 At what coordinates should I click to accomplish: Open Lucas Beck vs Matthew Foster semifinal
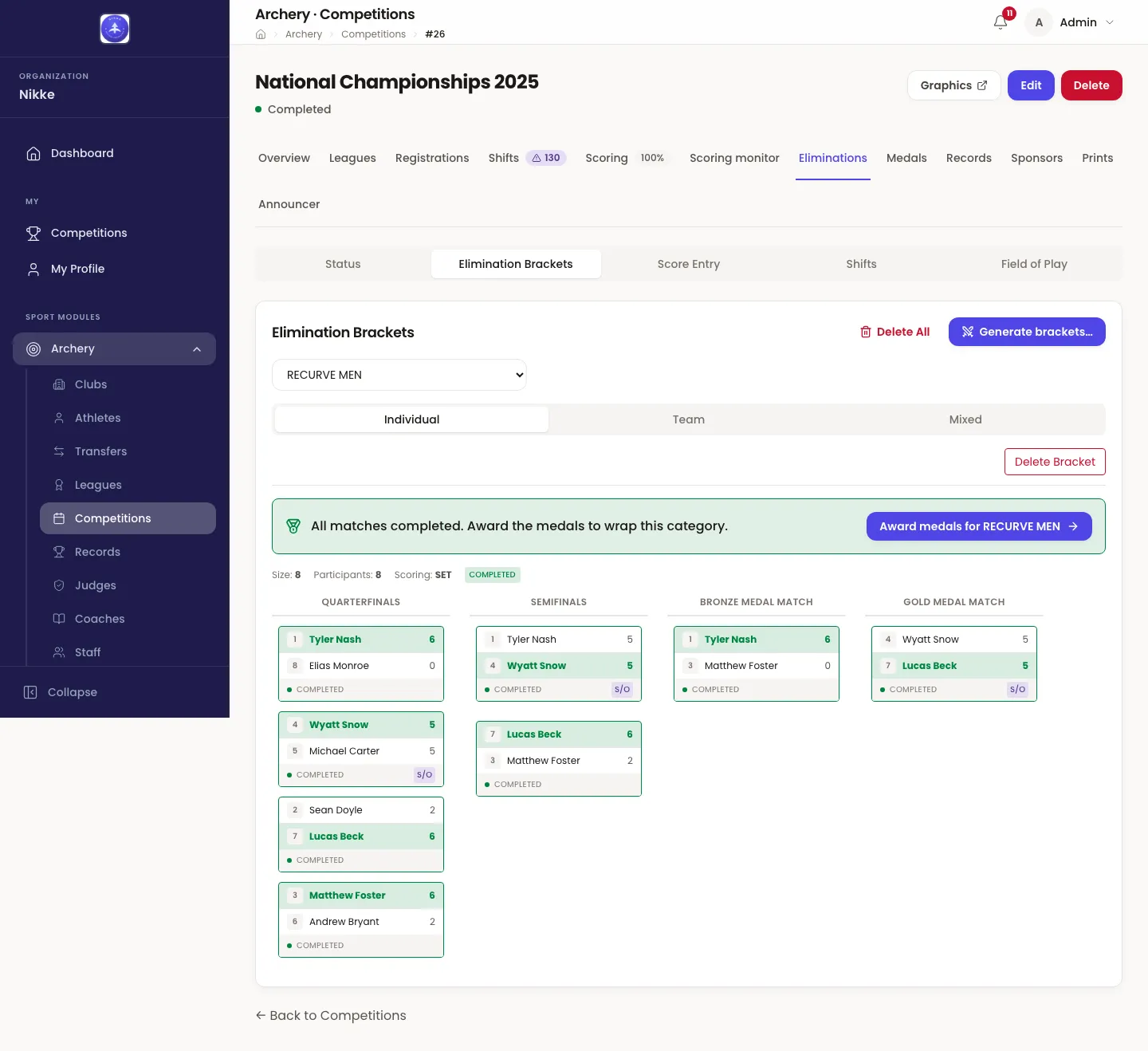pos(559,758)
